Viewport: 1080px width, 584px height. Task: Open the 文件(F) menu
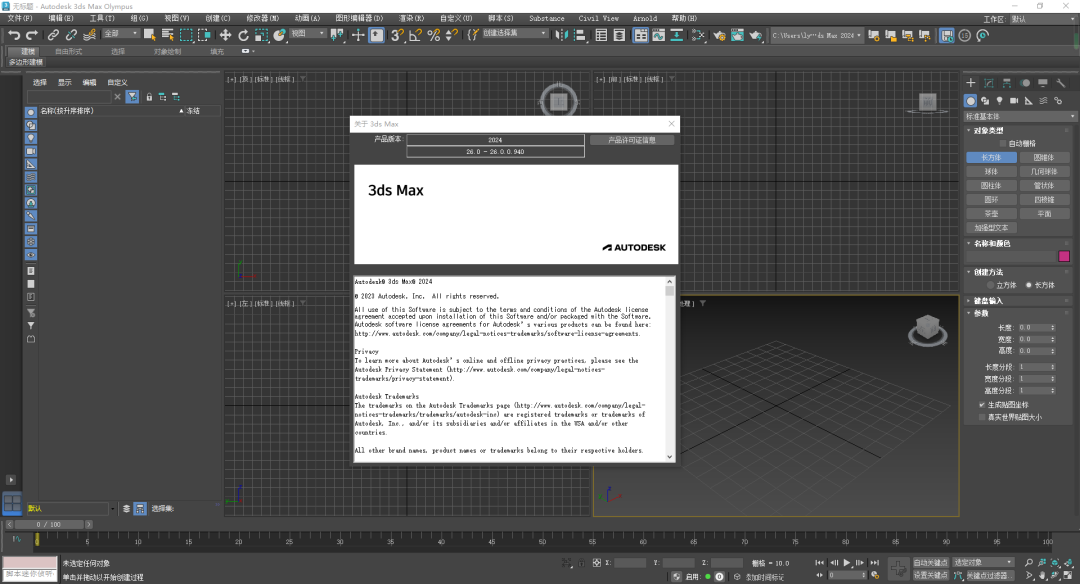tap(19, 19)
